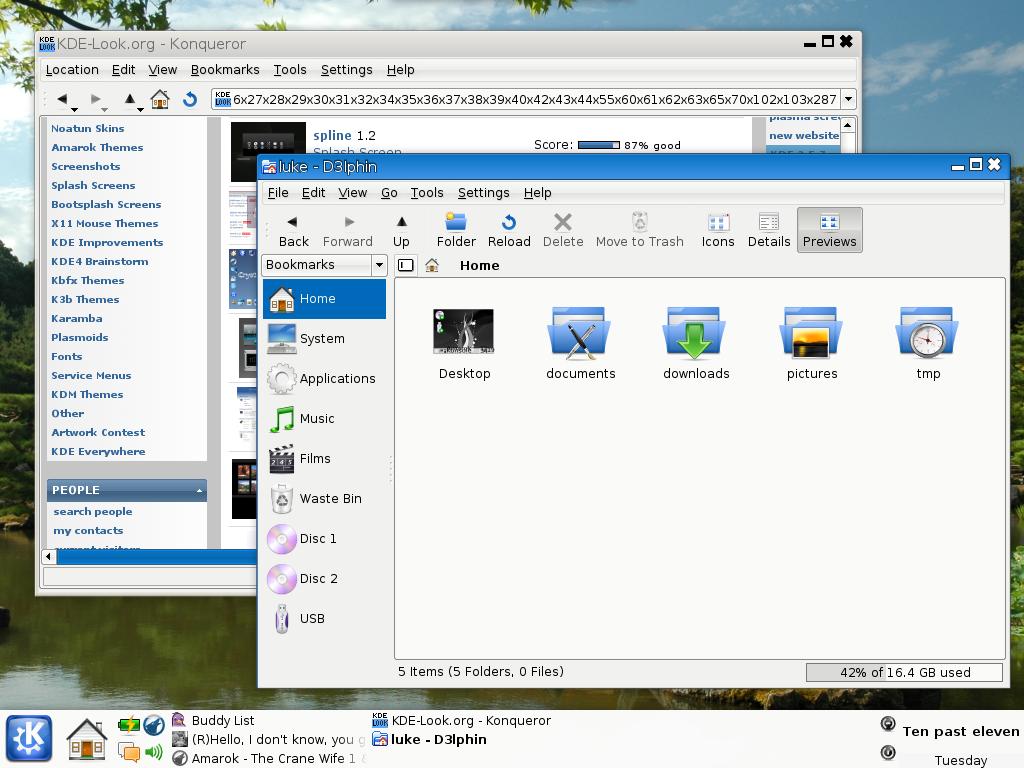Switch to KDE-Look.org Konqueror taskbar entry
Viewport: 1024px width, 768px height.
coord(462,720)
